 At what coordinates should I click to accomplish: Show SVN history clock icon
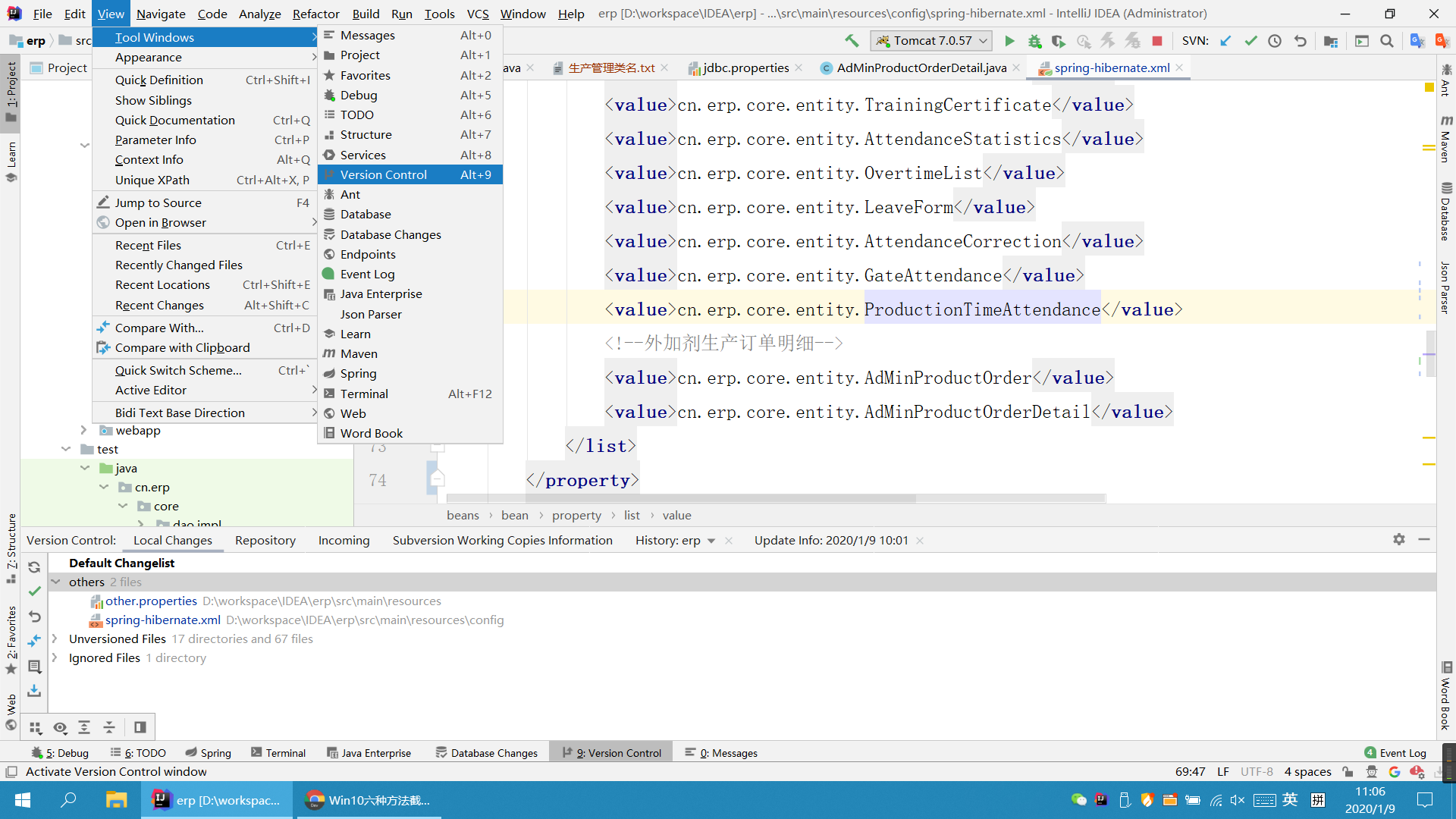(x=1275, y=41)
